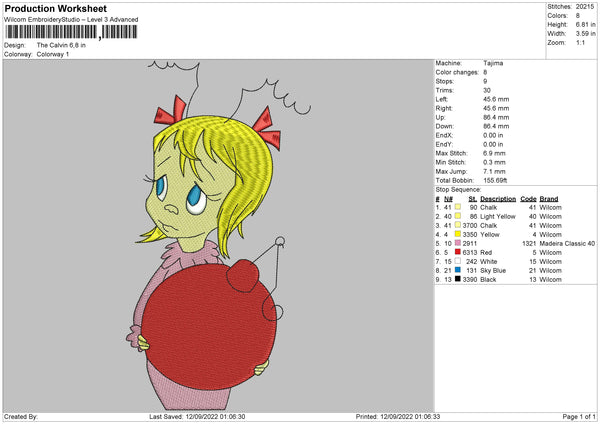Click the 'St.' column header
This screenshot has width=600, height=424.
pyautogui.click(x=473, y=199)
